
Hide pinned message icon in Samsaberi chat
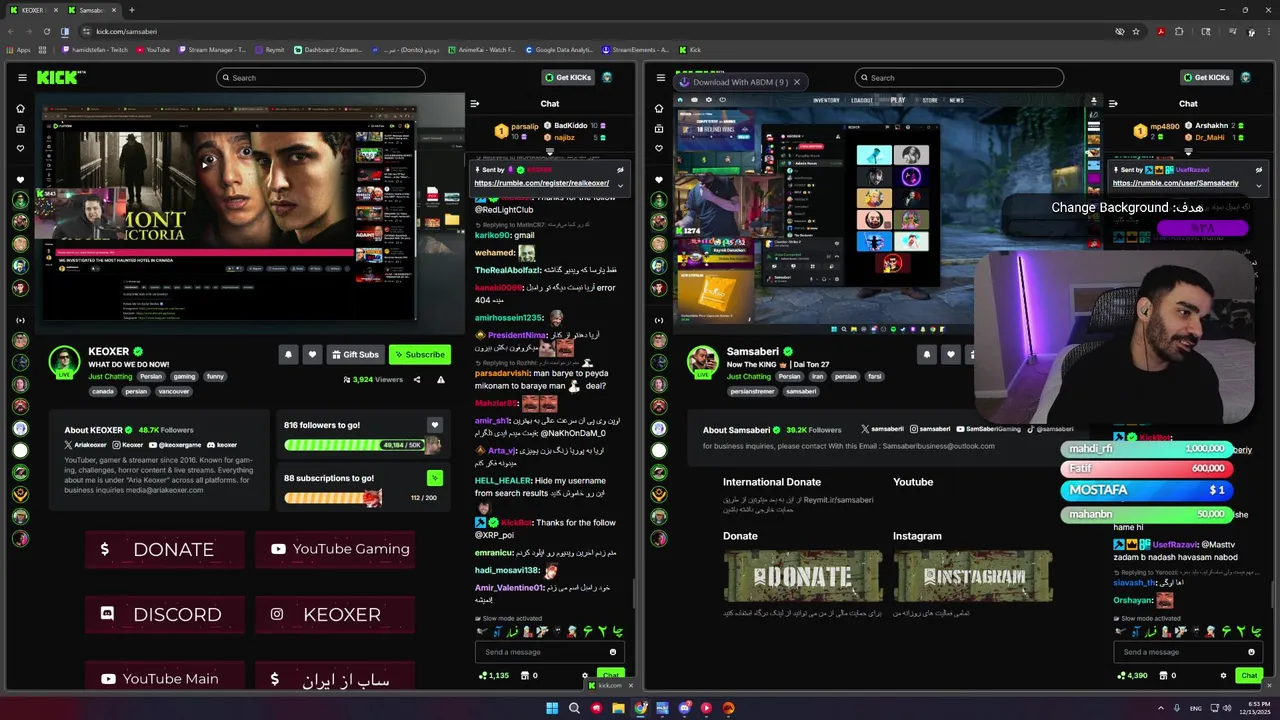click(x=1258, y=170)
